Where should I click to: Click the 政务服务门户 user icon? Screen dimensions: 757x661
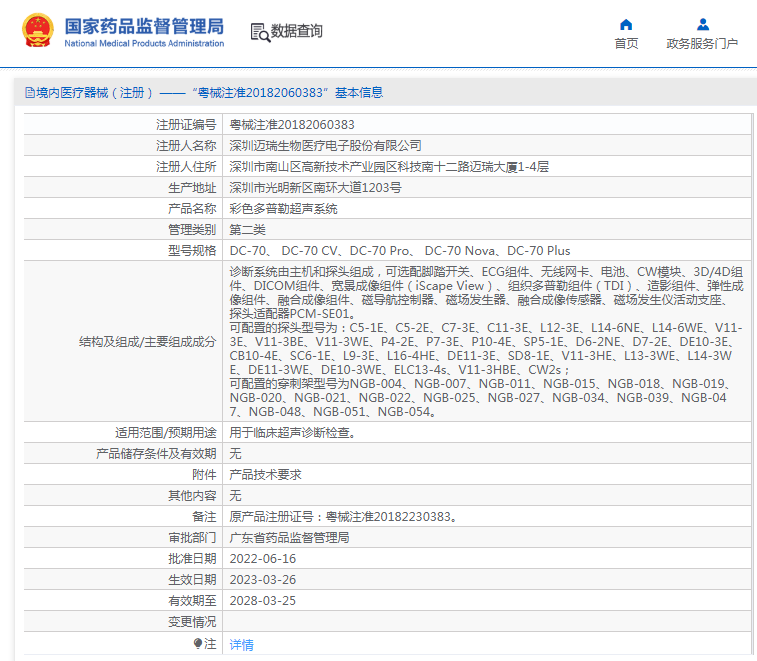pyautogui.click(x=703, y=24)
